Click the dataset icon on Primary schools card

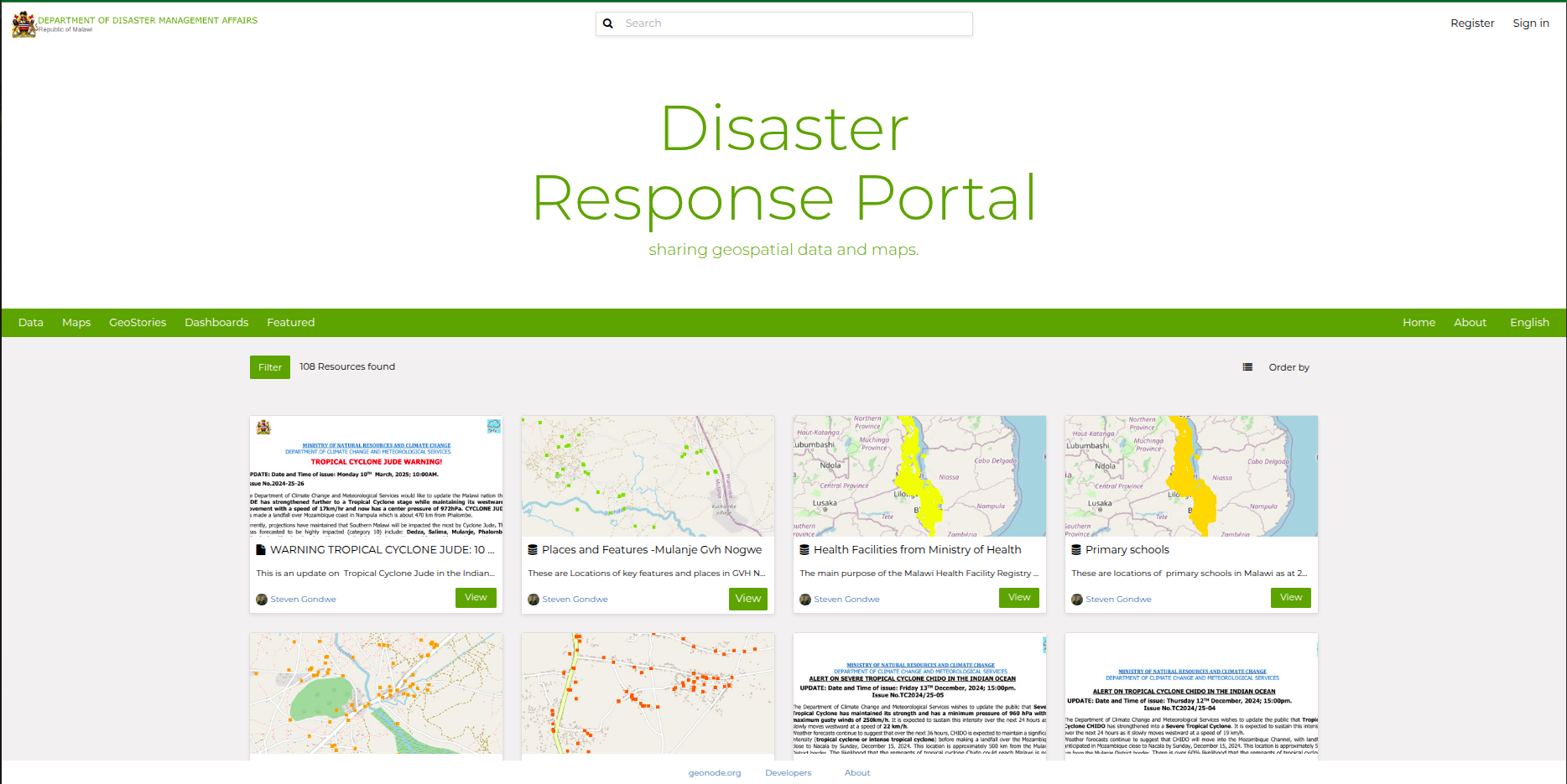(1076, 549)
